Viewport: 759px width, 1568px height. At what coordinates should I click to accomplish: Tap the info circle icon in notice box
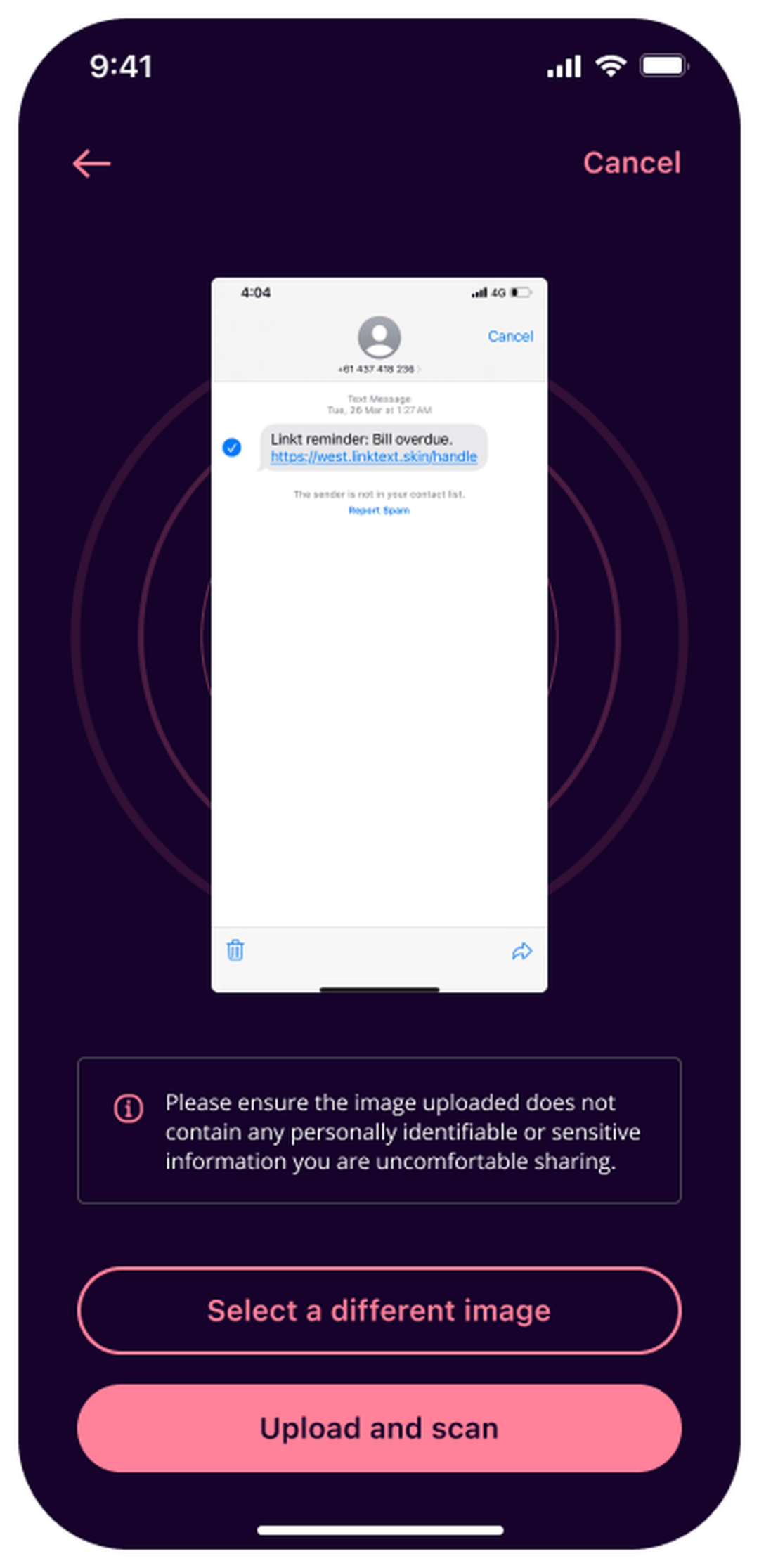click(x=129, y=1108)
